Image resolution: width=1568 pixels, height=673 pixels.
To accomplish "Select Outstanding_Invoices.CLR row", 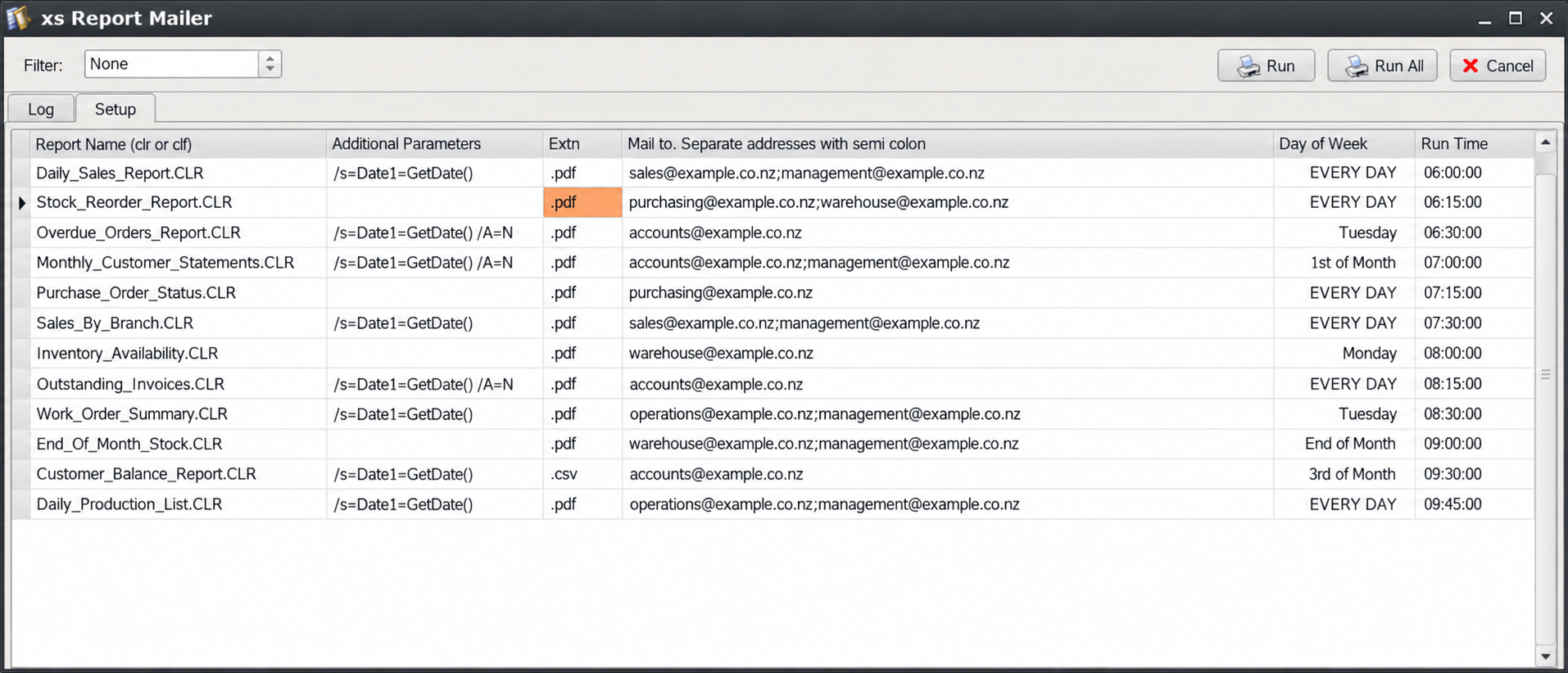I will point(130,384).
